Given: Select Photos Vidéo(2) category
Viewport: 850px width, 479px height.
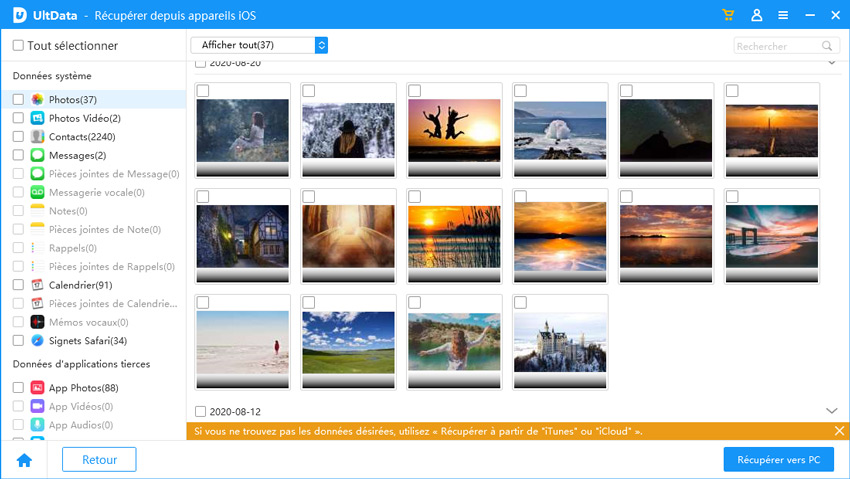Looking at the screenshot, I should (84, 118).
